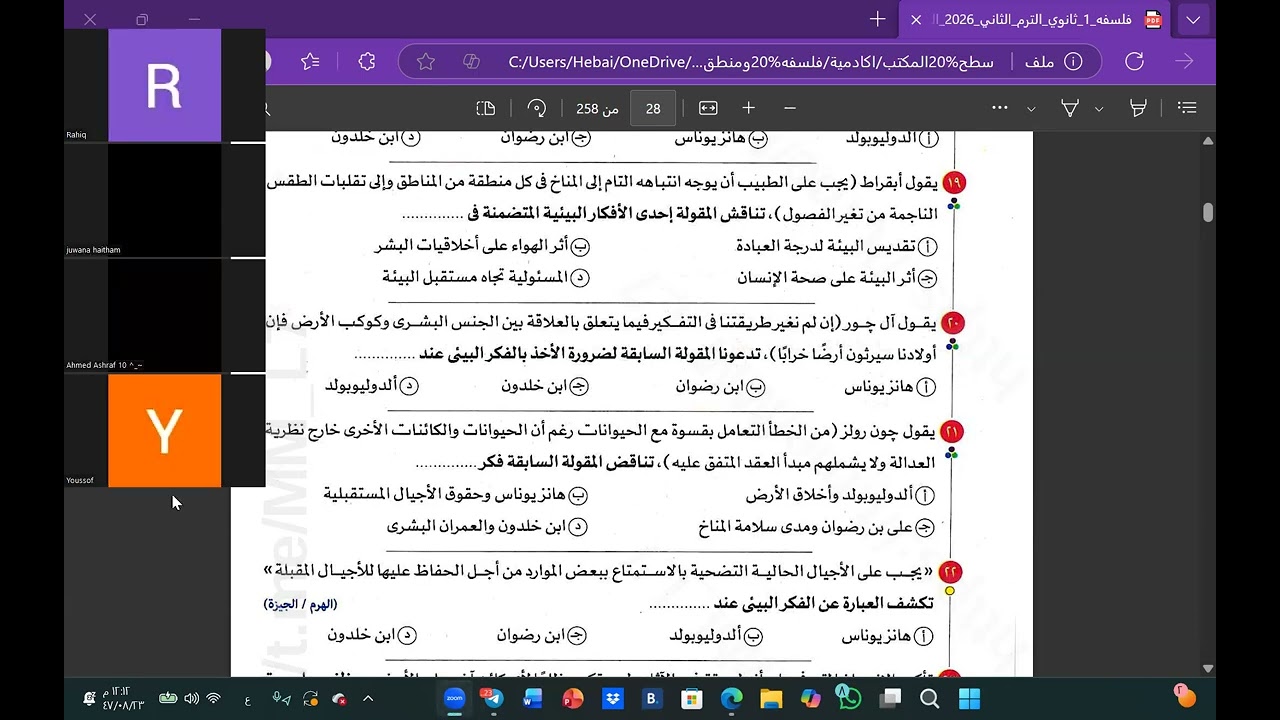Add this page to favorites star
Viewport: 1280px width, 720px height.
[426, 62]
